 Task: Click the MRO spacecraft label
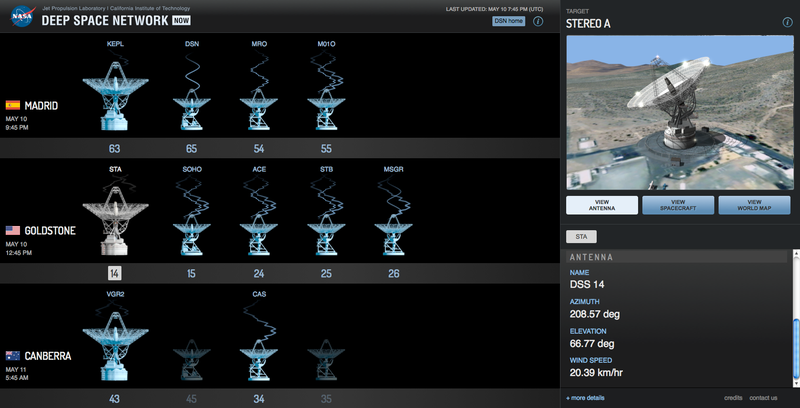(x=259, y=44)
